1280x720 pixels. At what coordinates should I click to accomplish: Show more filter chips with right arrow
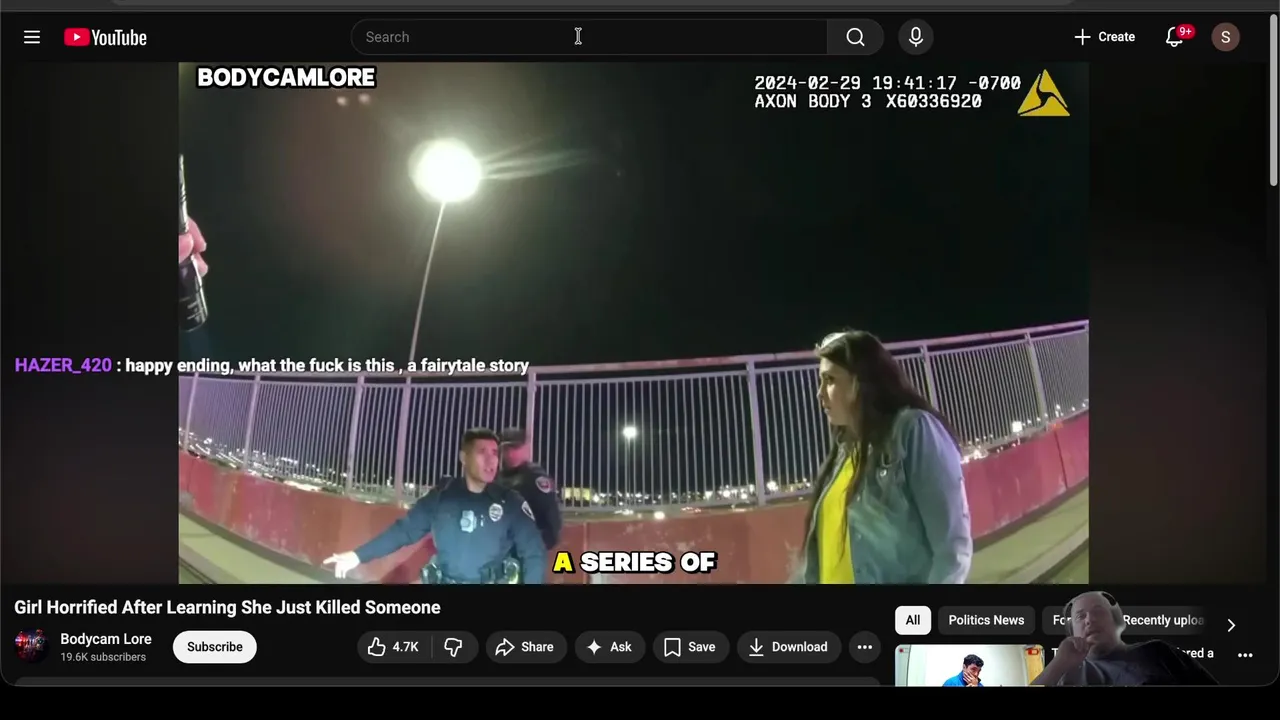tap(1231, 625)
